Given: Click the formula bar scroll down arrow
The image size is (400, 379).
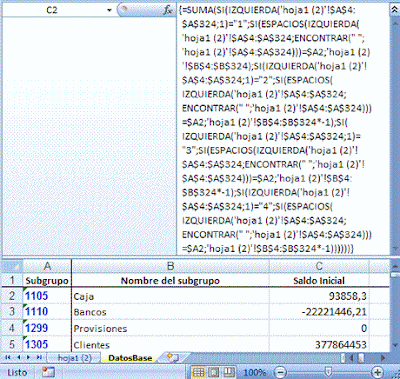Looking at the screenshot, I should (395, 249).
